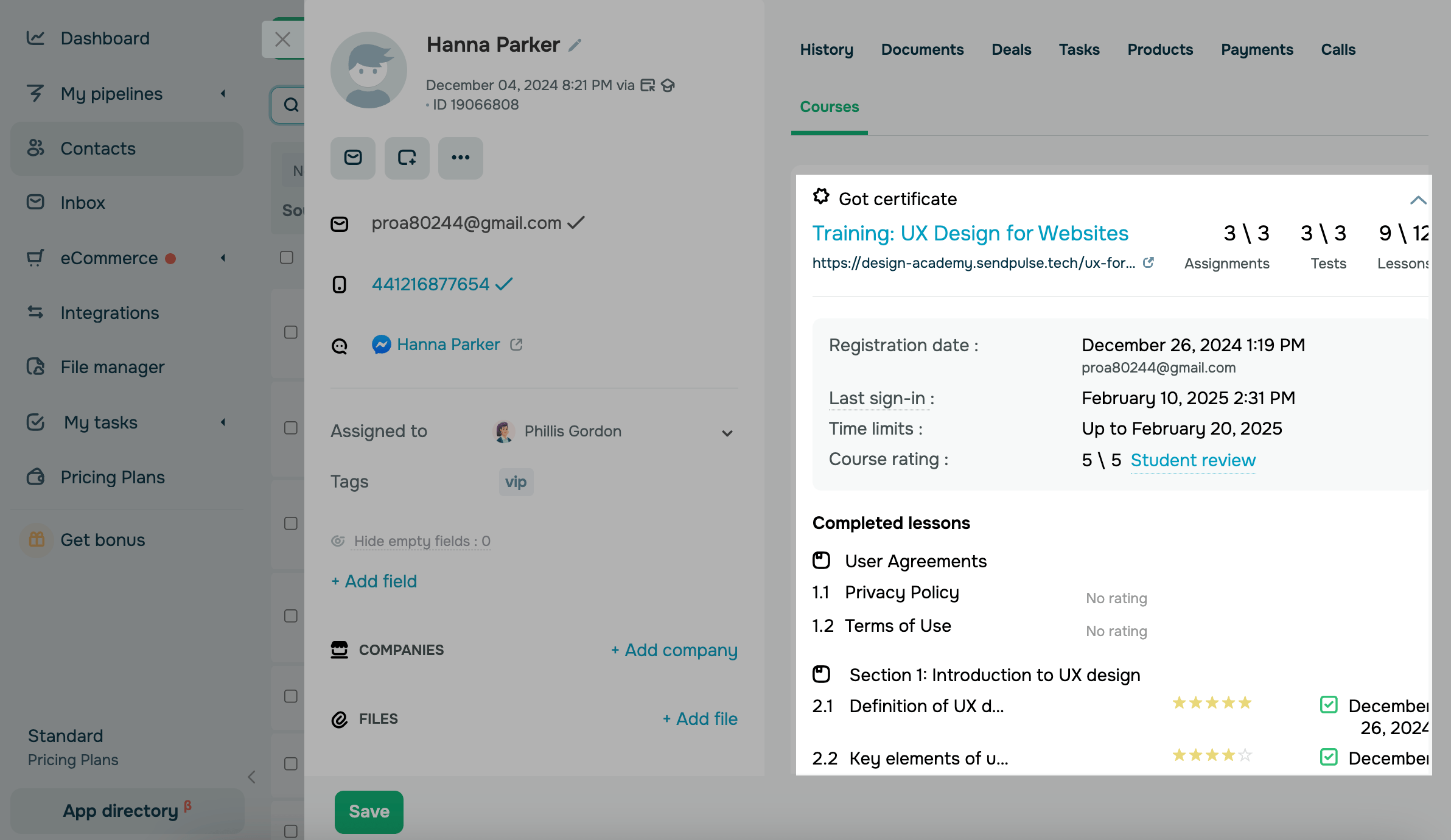
Task: Close the contact panel with the X
Action: point(282,40)
